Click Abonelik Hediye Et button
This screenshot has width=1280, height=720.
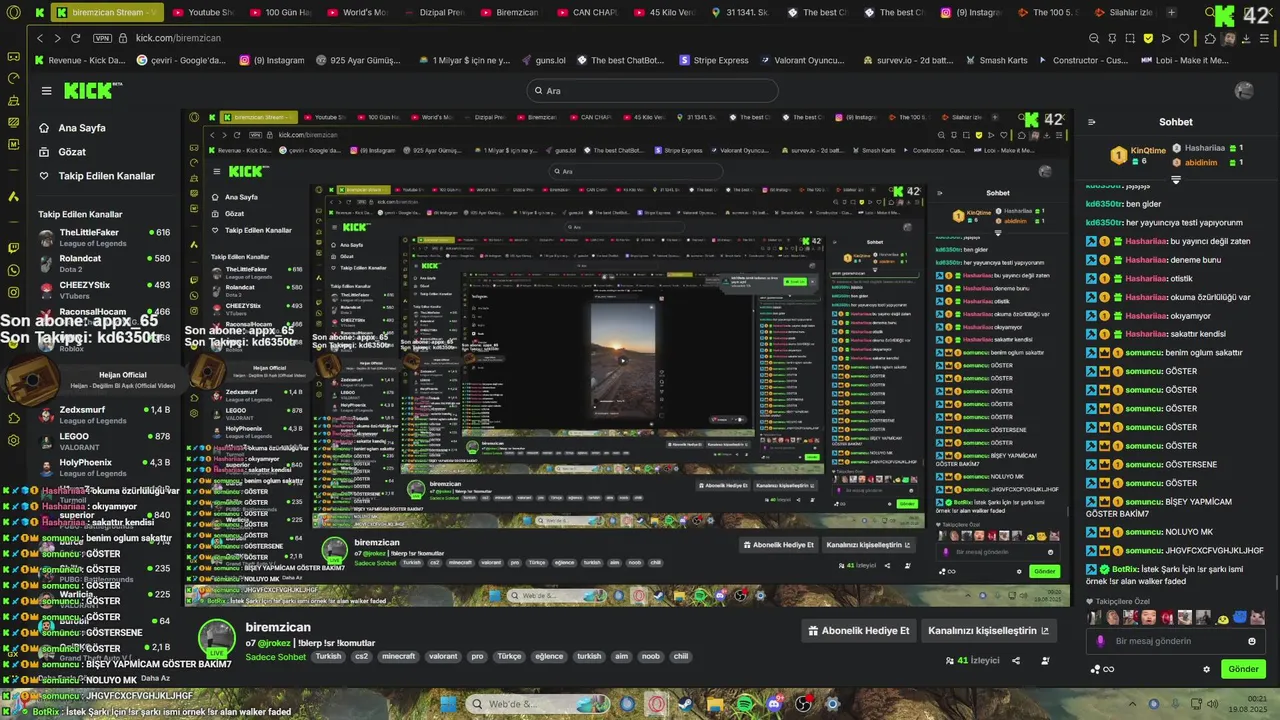coord(859,631)
